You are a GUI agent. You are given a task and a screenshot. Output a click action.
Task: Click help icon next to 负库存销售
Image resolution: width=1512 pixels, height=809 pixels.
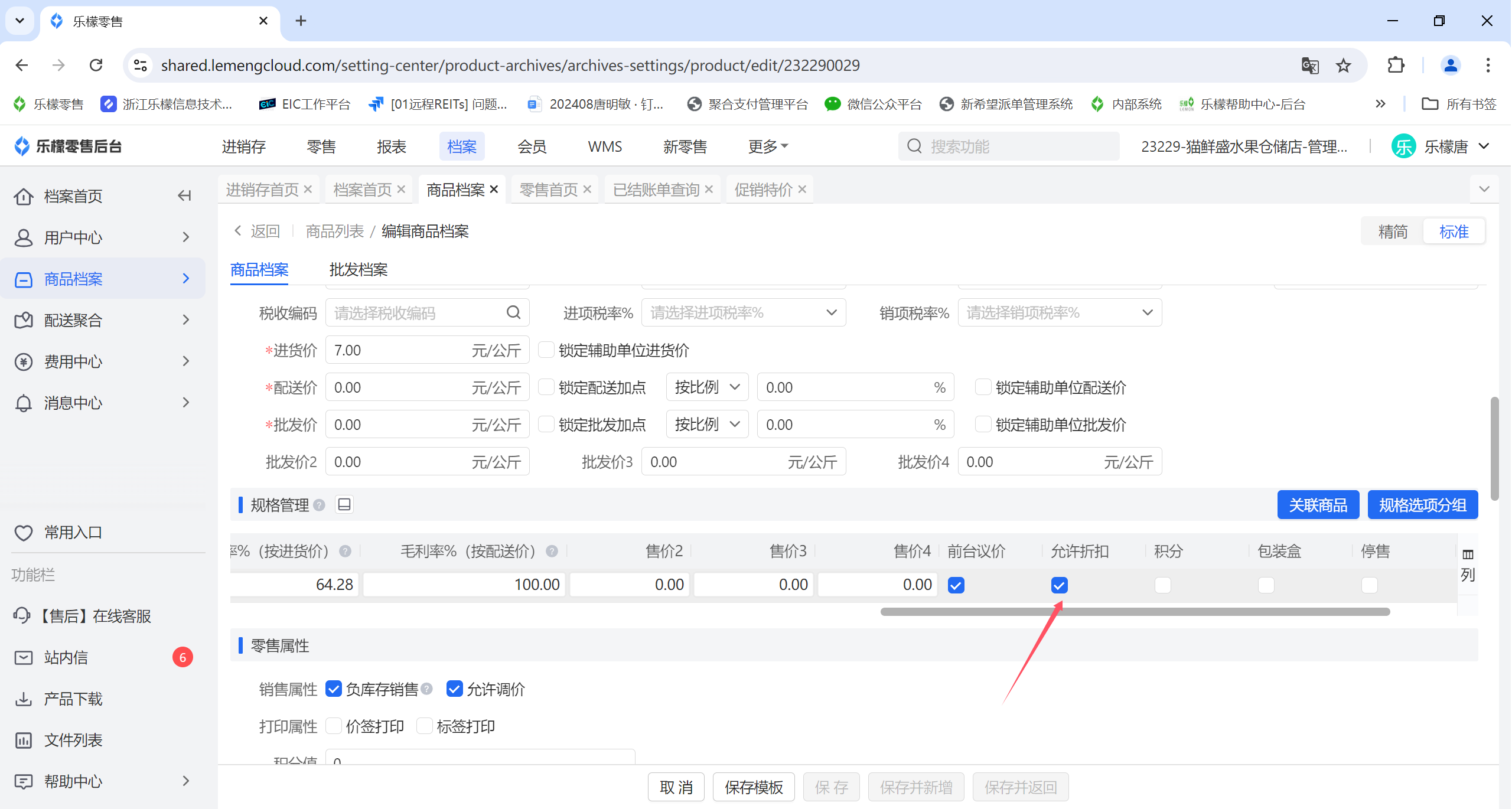click(427, 689)
